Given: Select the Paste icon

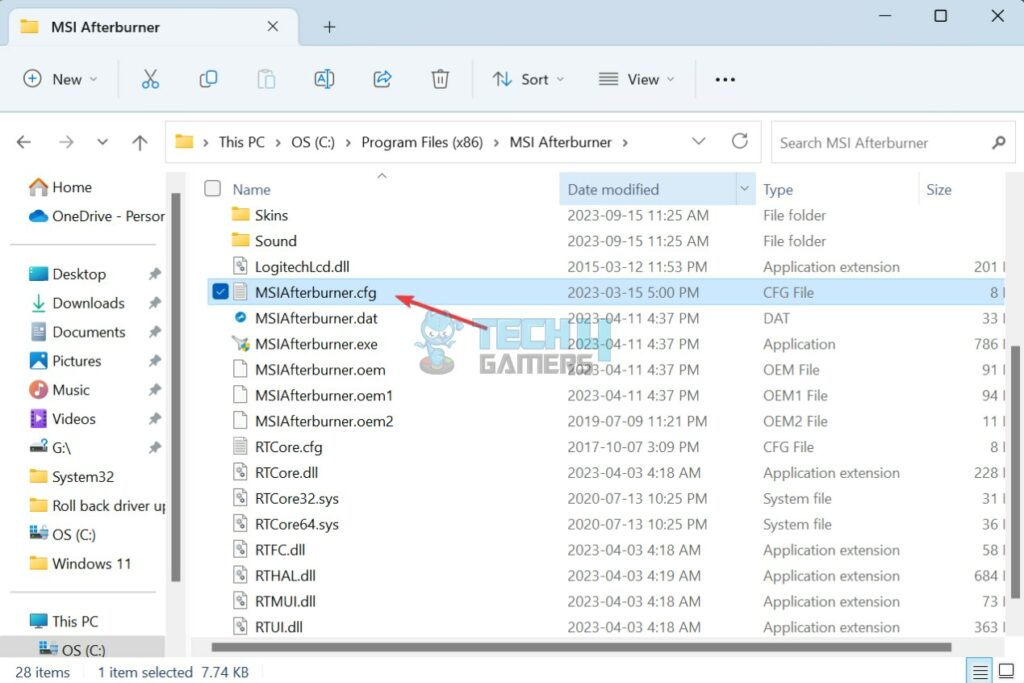Looking at the screenshot, I should coord(266,79).
